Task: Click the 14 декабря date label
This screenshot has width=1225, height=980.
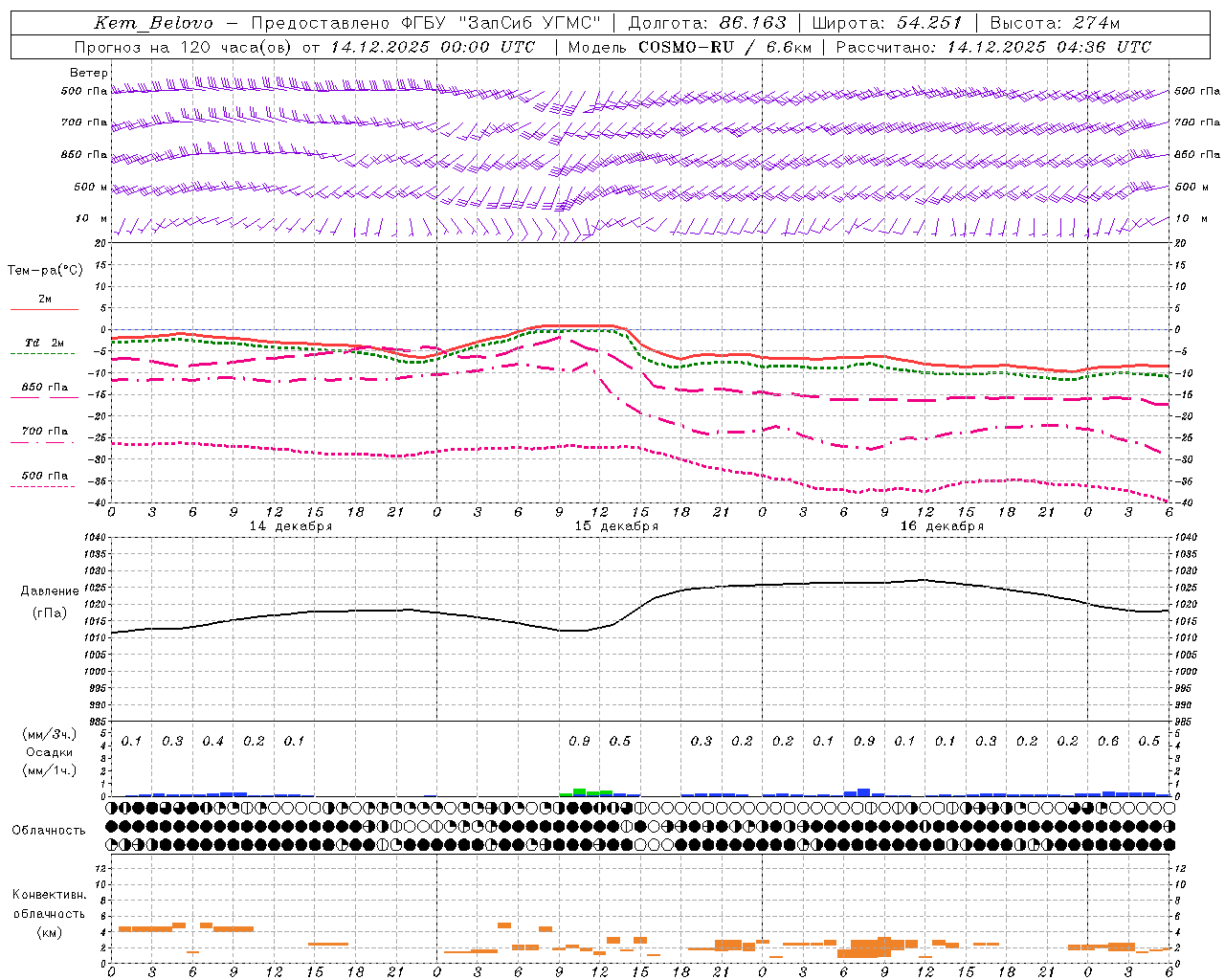Action: coord(291,526)
